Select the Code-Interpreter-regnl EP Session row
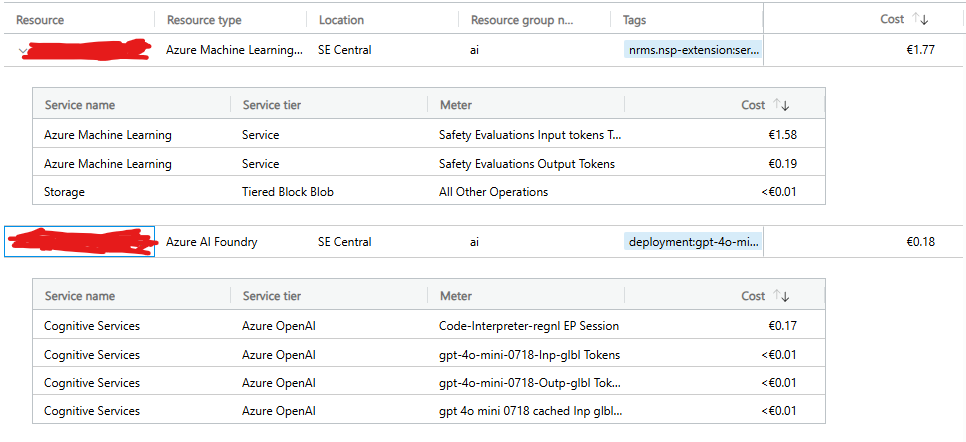 pos(529,326)
